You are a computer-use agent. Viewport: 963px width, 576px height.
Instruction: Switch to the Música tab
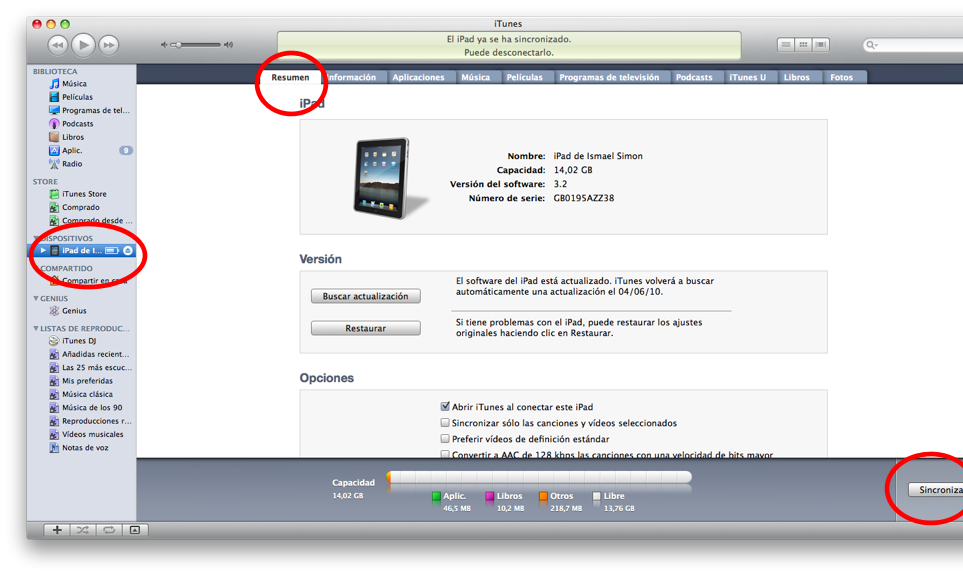click(475, 77)
